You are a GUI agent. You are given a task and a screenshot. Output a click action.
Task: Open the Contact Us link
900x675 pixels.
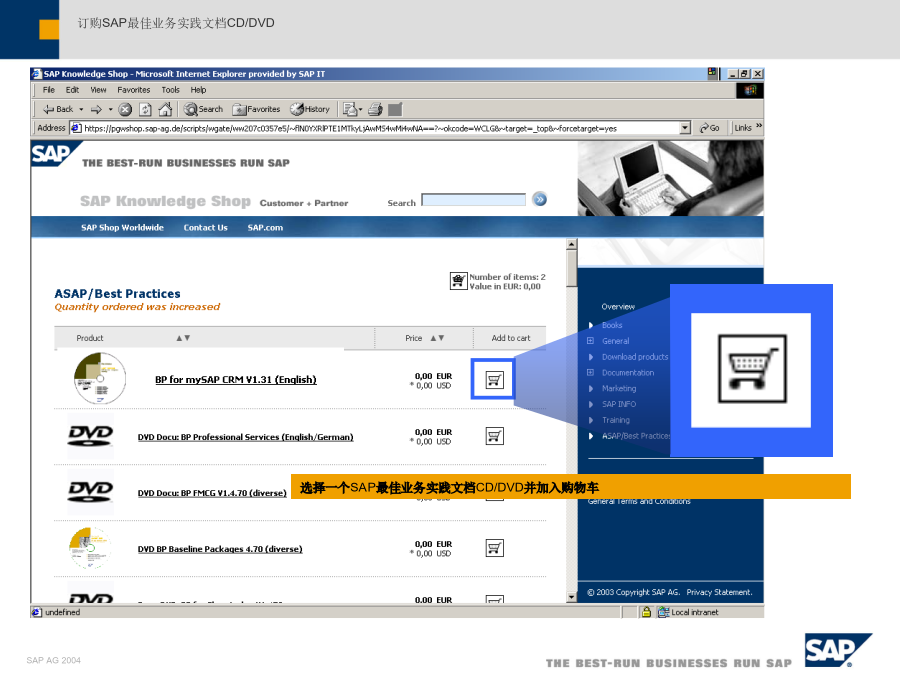coord(205,228)
